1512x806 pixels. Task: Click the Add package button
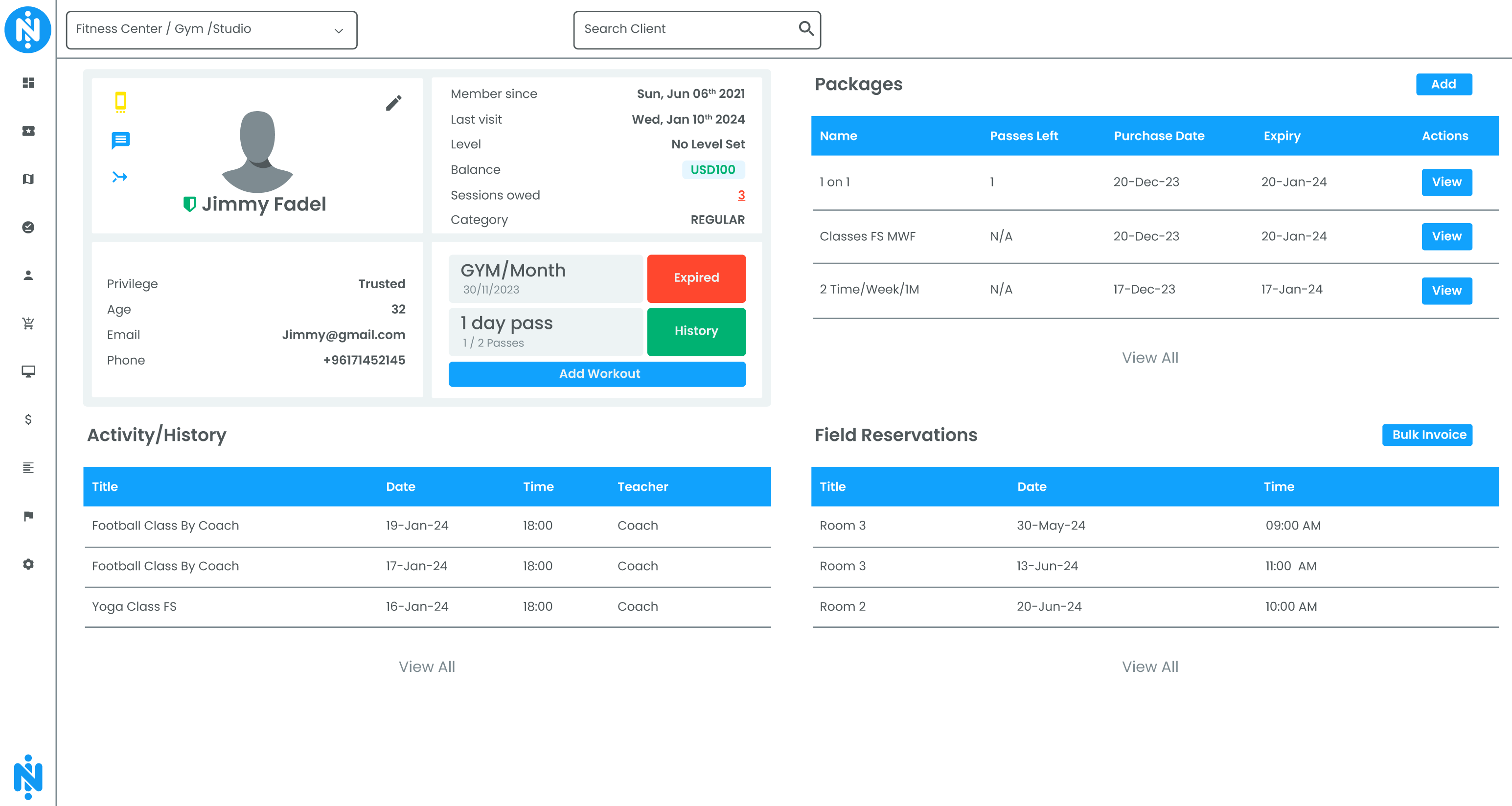(1443, 85)
